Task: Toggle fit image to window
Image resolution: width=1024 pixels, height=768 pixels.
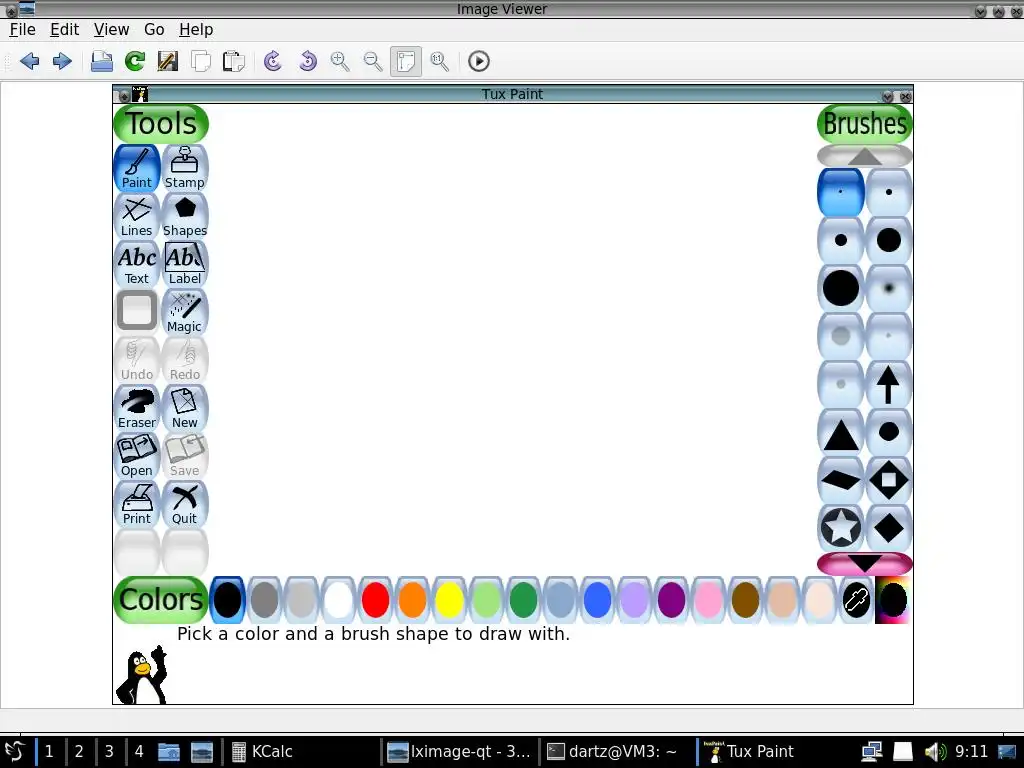Action: tap(406, 61)
